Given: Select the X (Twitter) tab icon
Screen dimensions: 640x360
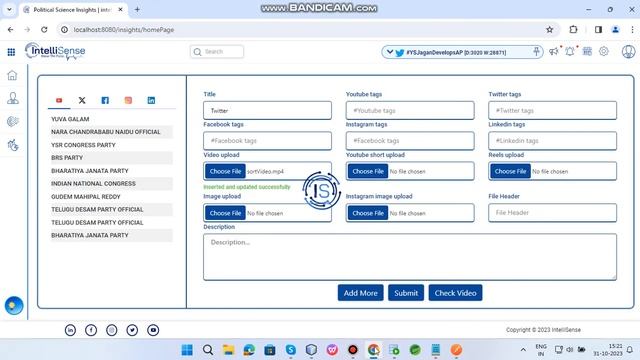Looking at the screenshot, I should tap(82, 100).
